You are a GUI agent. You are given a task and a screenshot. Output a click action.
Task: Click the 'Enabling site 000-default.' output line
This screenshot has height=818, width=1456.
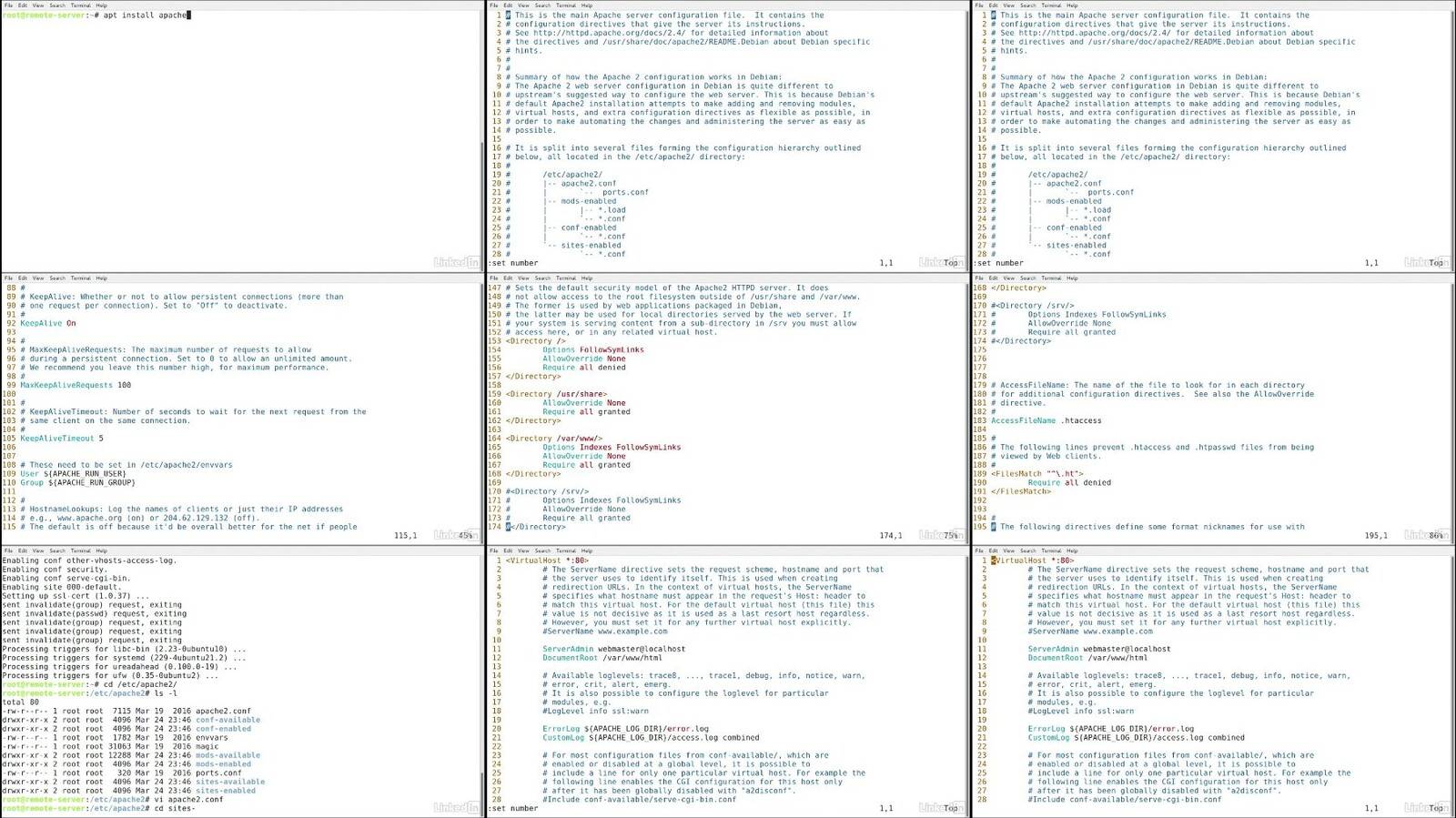(x=61, y=588)
